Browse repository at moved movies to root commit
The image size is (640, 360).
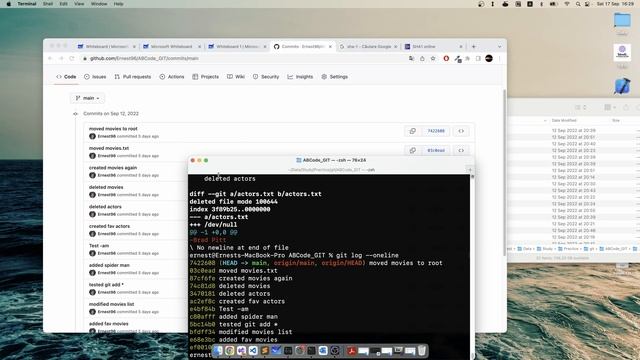pos(461,131)
